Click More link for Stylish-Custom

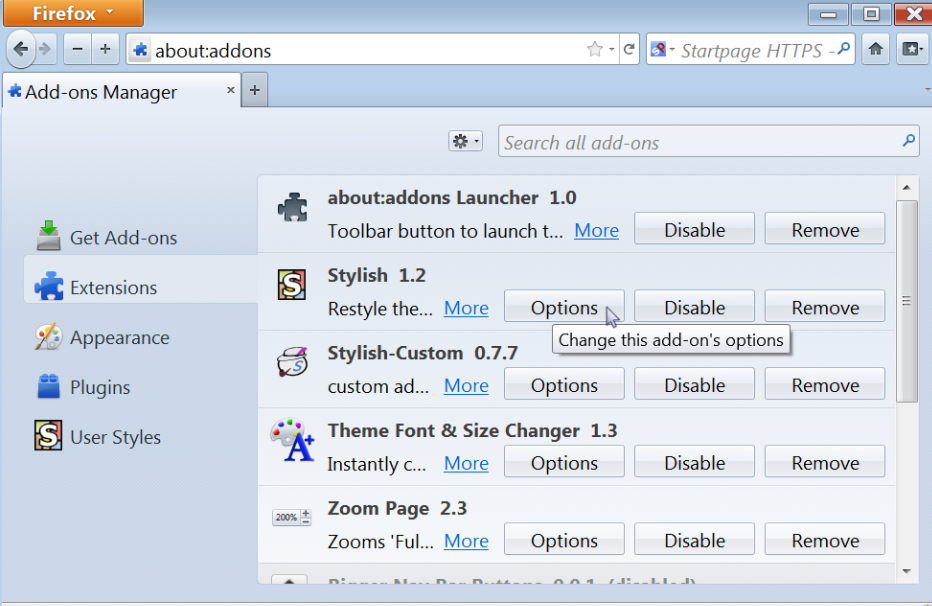point(466,386)
